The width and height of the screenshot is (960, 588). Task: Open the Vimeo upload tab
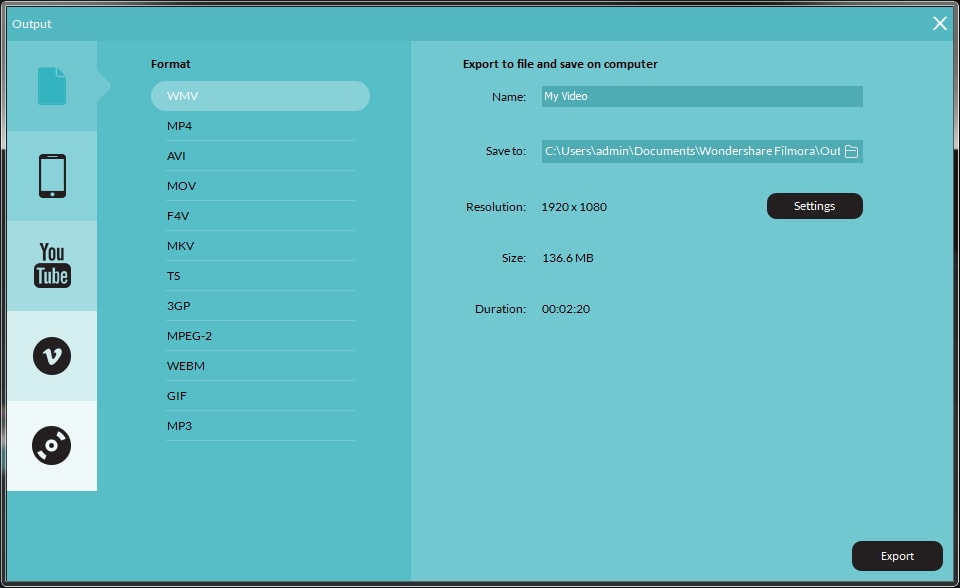[x=52, y=356]
